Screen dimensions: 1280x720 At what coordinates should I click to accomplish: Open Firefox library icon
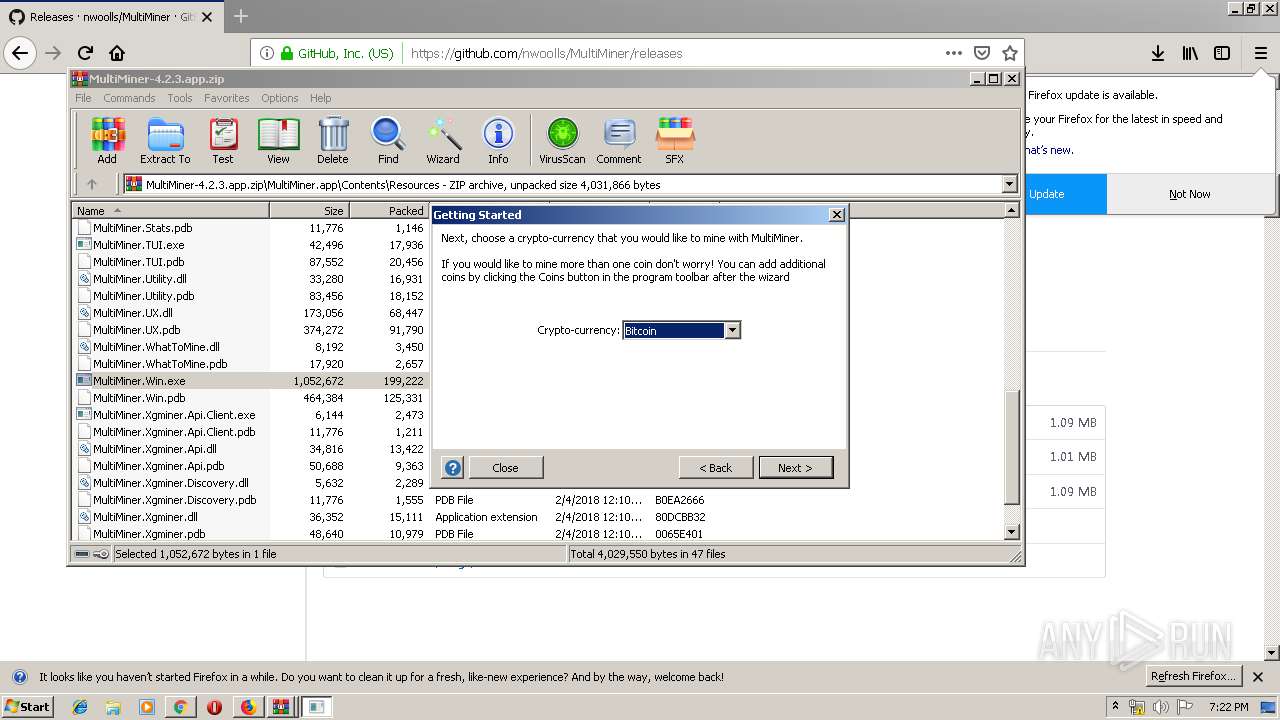[x=1190, y=53]
